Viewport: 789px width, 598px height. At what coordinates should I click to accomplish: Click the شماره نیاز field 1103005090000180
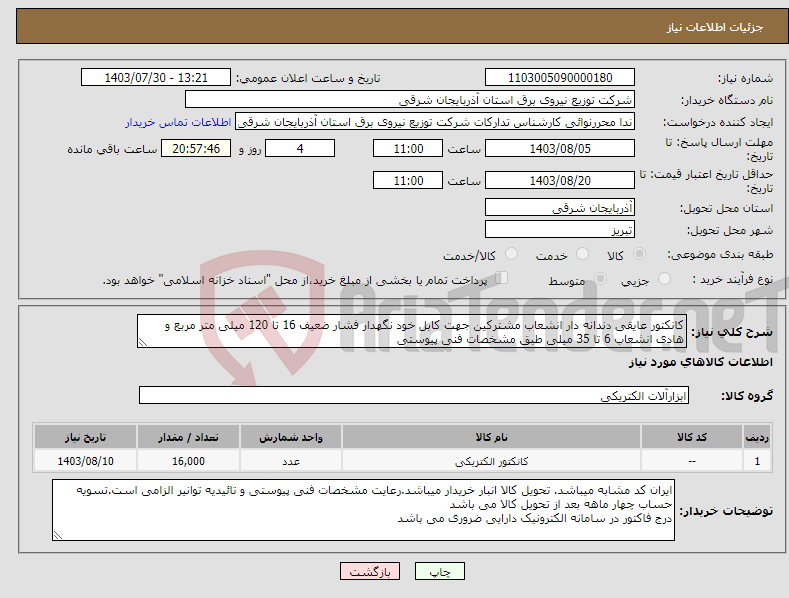(x=560, y=78)
